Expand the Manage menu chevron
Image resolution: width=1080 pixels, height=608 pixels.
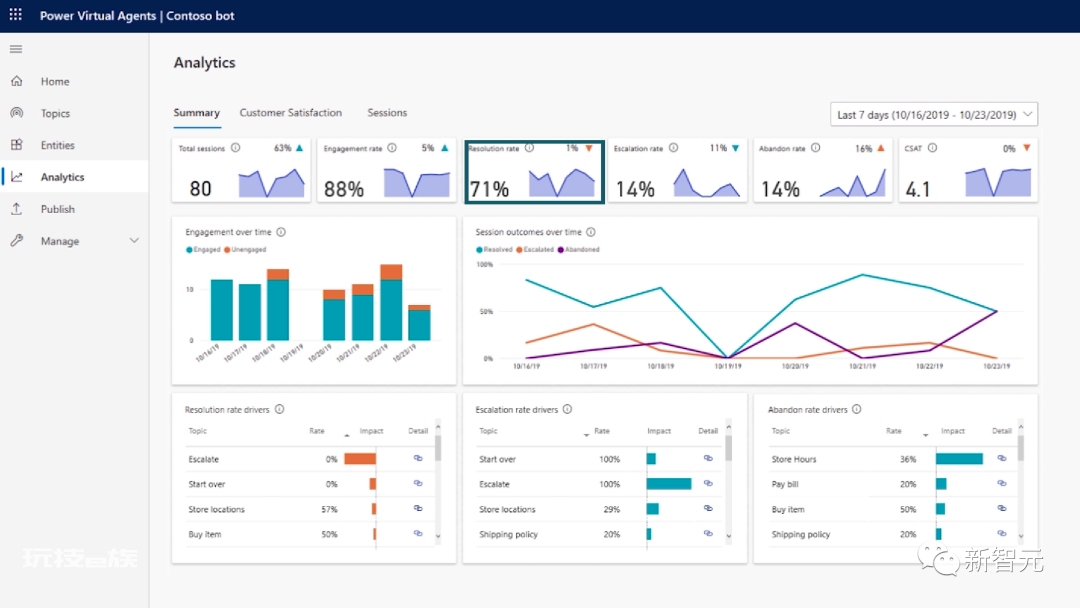[134, 240]
